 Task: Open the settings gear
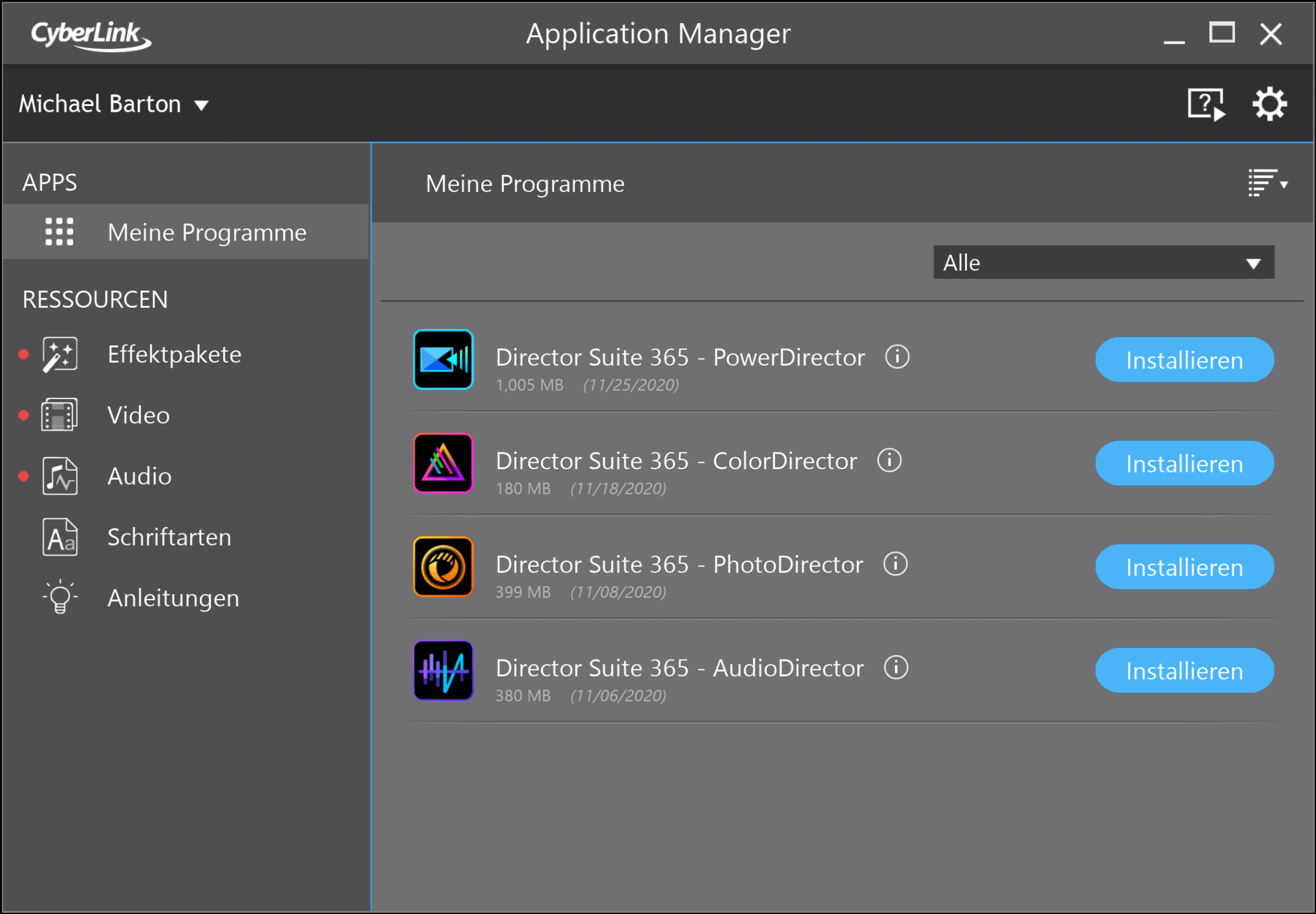tap(1269, 104)
